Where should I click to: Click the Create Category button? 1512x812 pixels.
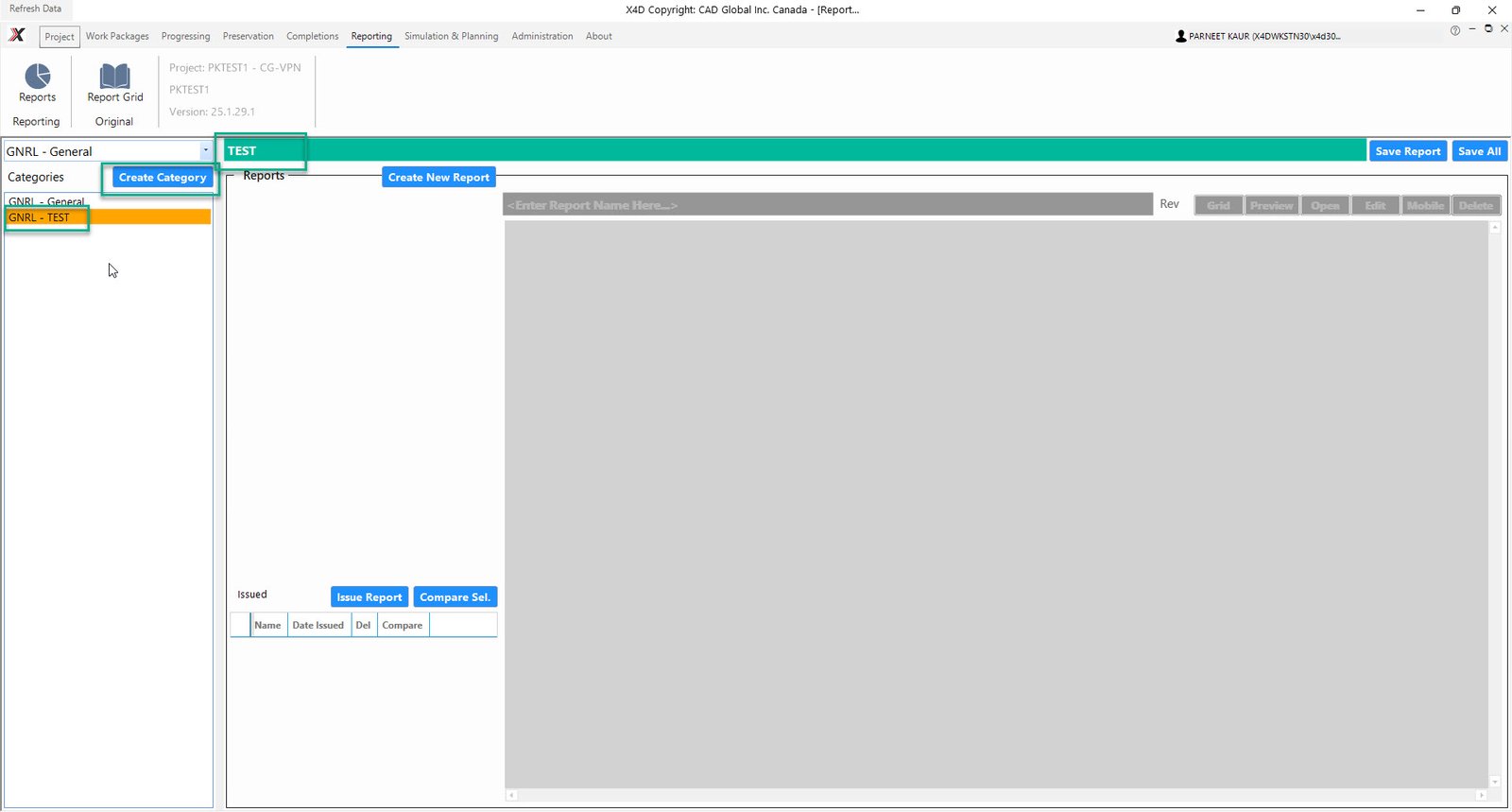point(162,178)
